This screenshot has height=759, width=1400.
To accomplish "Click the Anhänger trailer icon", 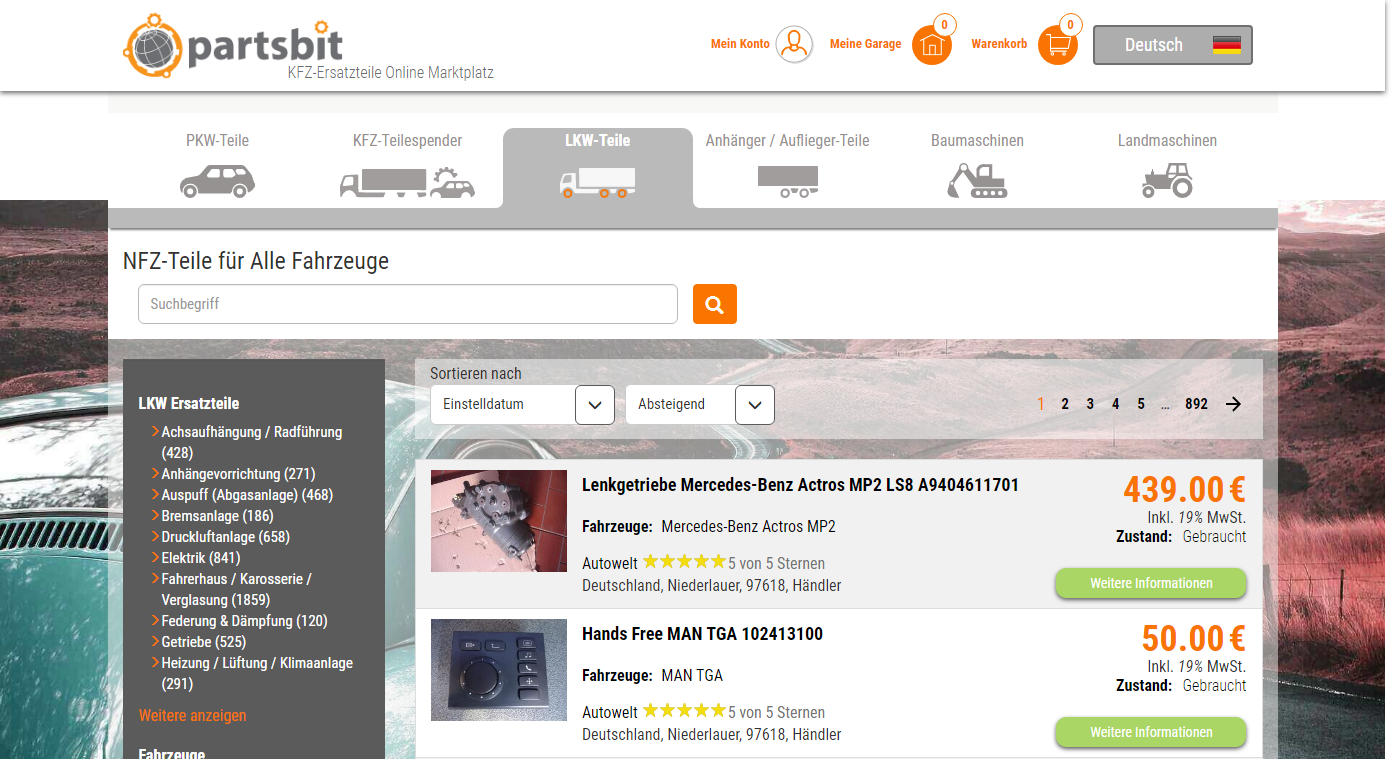I will coord(787,182).
